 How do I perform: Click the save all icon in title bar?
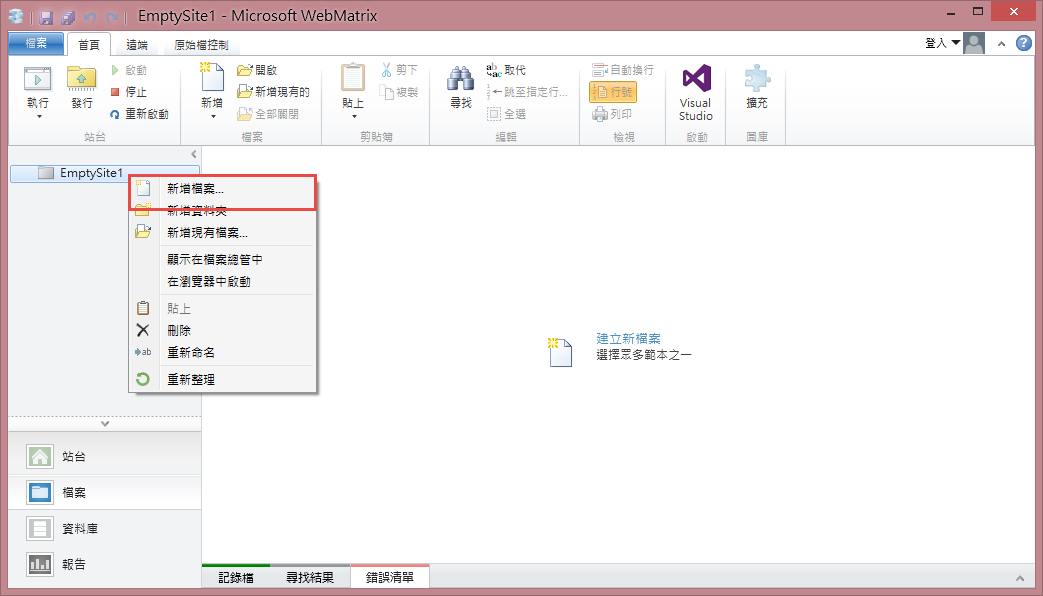pos(67,17)
